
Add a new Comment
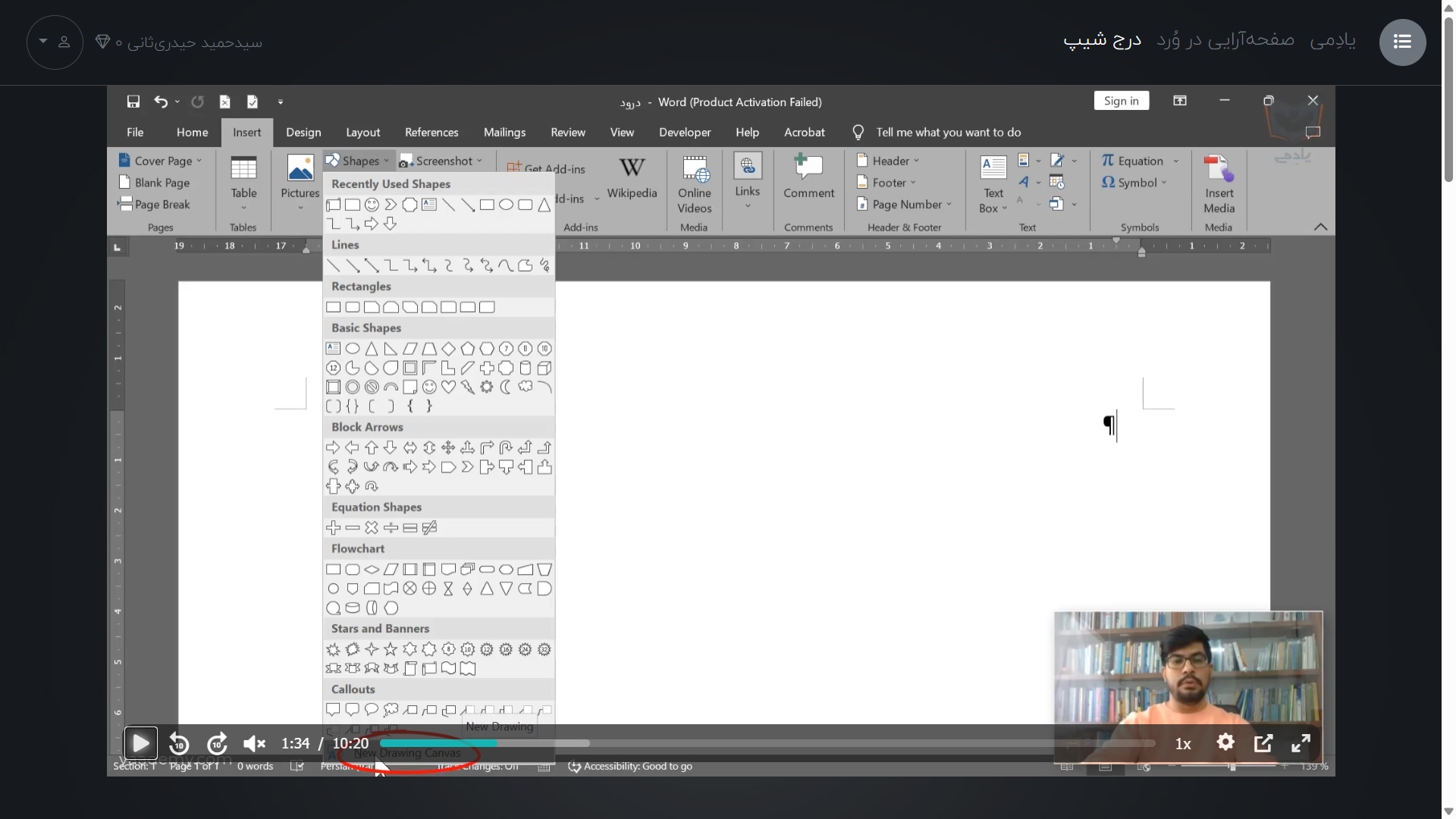[x=808, y=182]
